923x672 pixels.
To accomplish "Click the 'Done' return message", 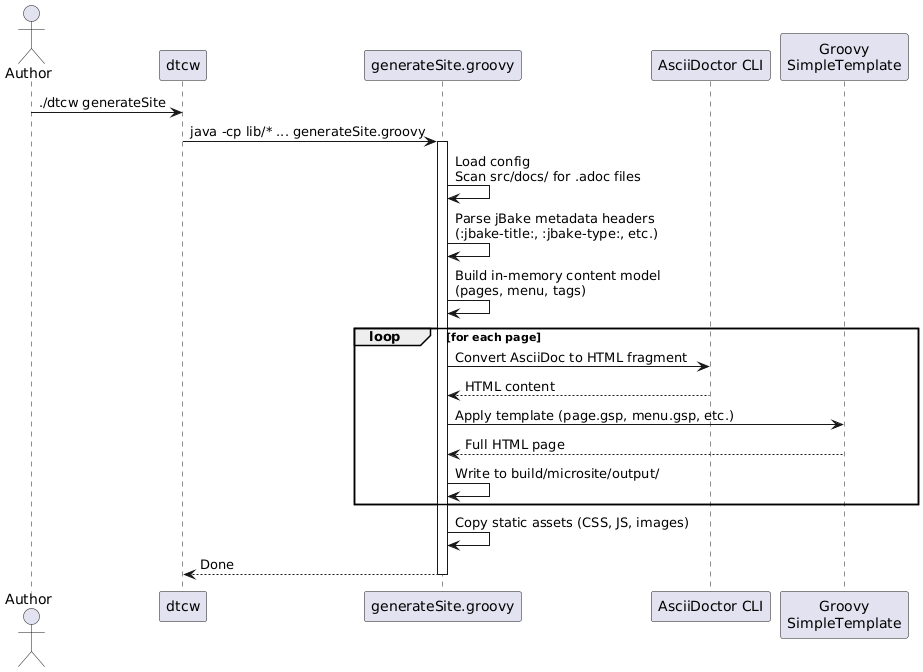I will click(217, 565).
